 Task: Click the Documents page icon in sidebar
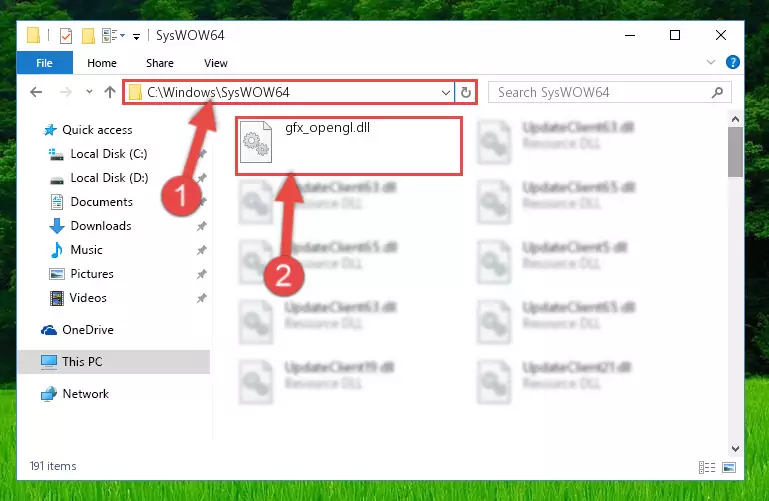point(57,202)
